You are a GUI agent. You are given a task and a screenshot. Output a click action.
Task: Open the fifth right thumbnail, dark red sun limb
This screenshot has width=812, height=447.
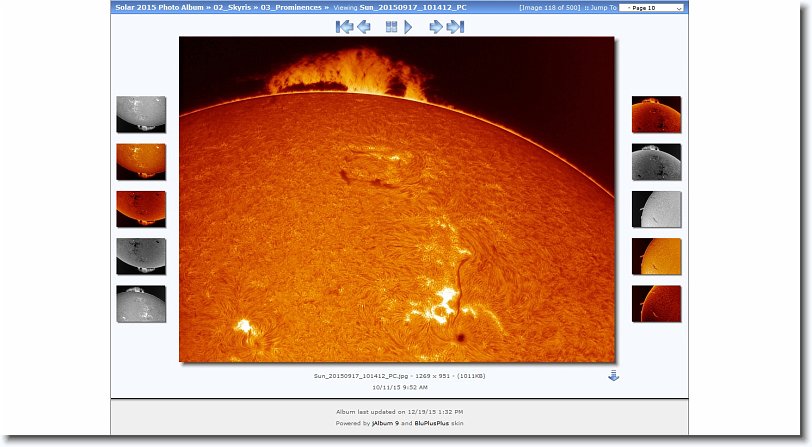[x=657, y=304]
